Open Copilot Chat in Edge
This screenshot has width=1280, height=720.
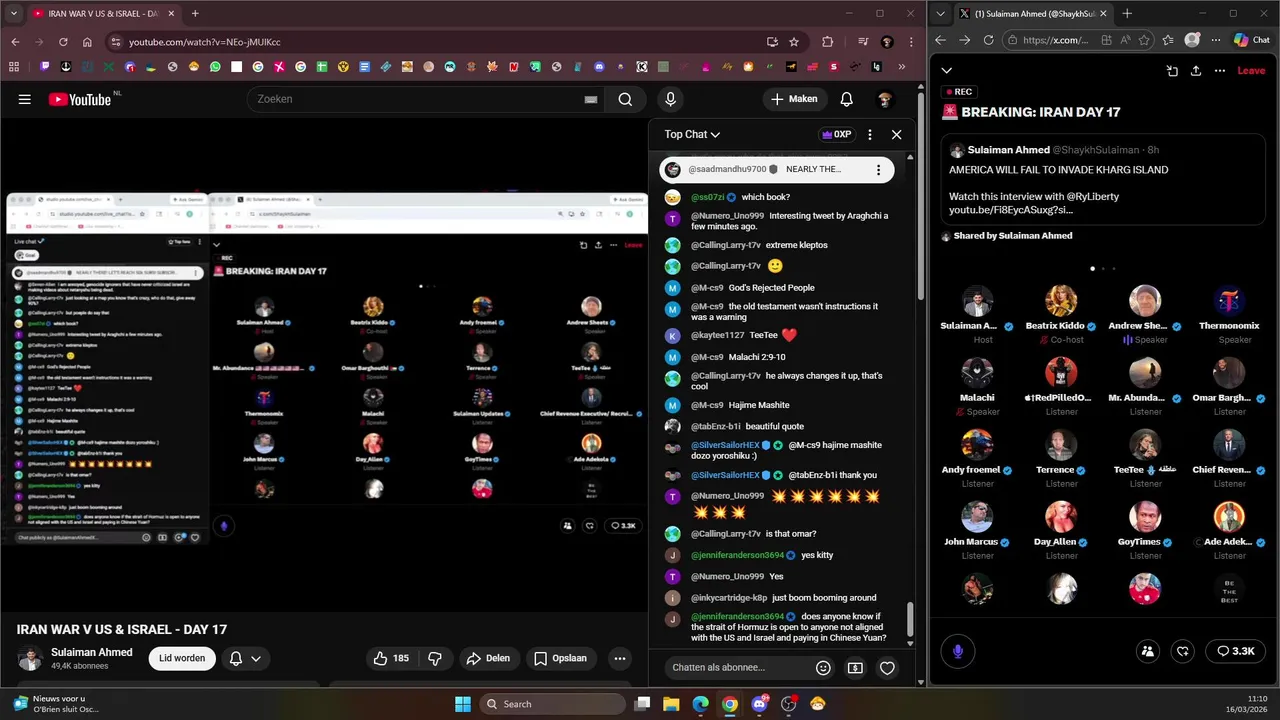pos(1252,40)
